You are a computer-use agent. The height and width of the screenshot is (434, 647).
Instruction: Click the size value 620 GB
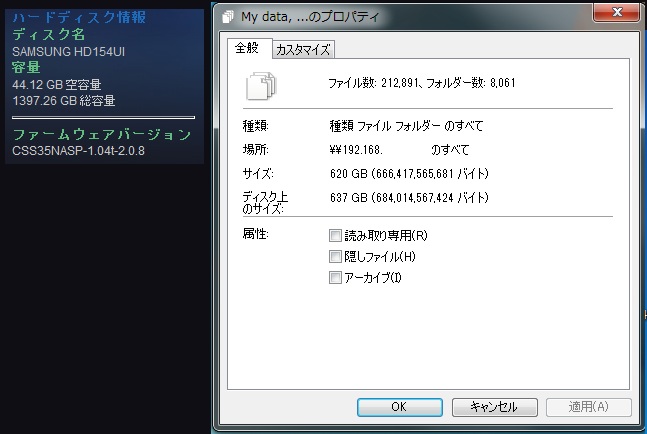(x=348, y=174)
